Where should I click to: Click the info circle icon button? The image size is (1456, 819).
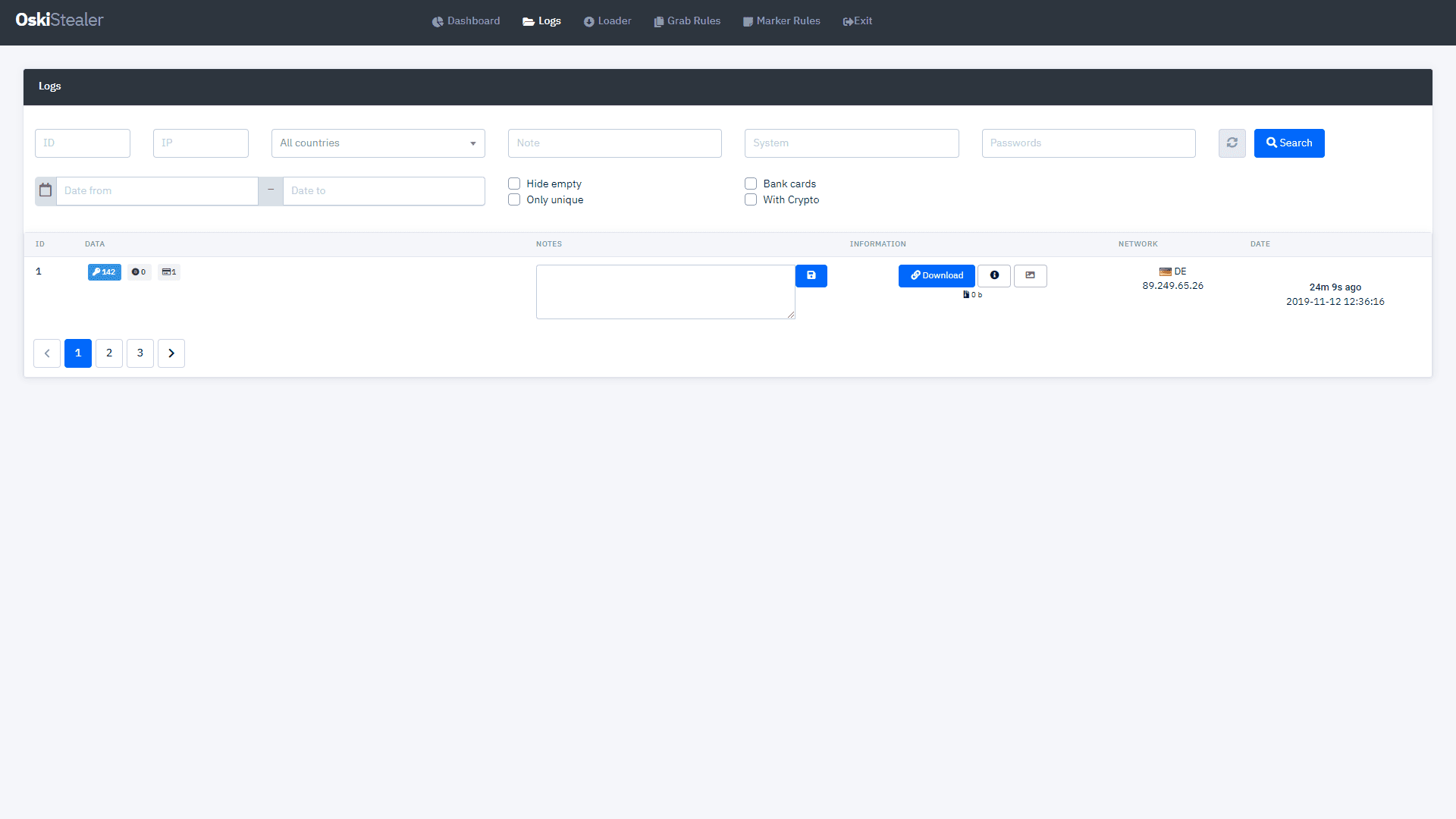click(x=993, y=276)
